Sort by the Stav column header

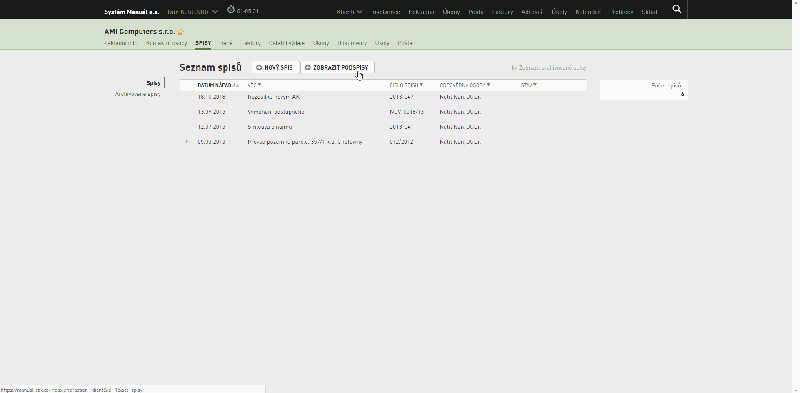point(529,85)
